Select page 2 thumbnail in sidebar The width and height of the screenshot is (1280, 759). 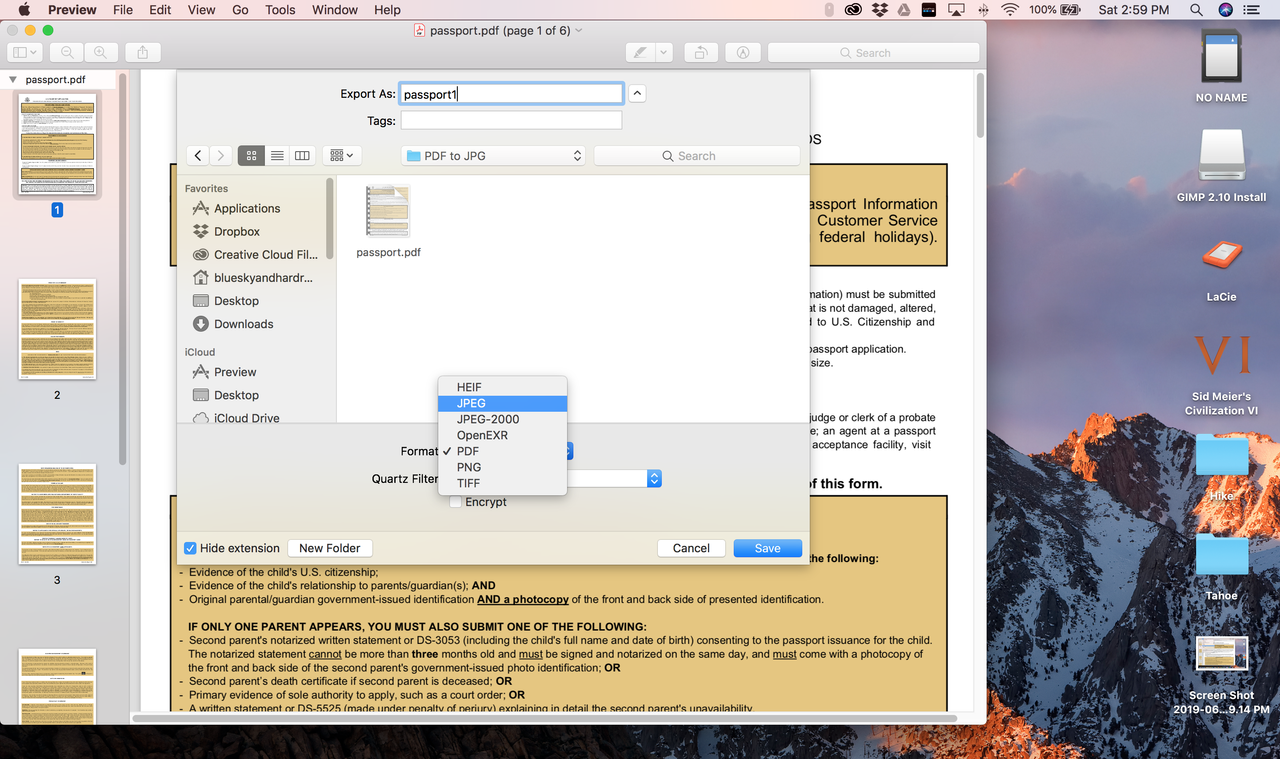pos(57,329)
